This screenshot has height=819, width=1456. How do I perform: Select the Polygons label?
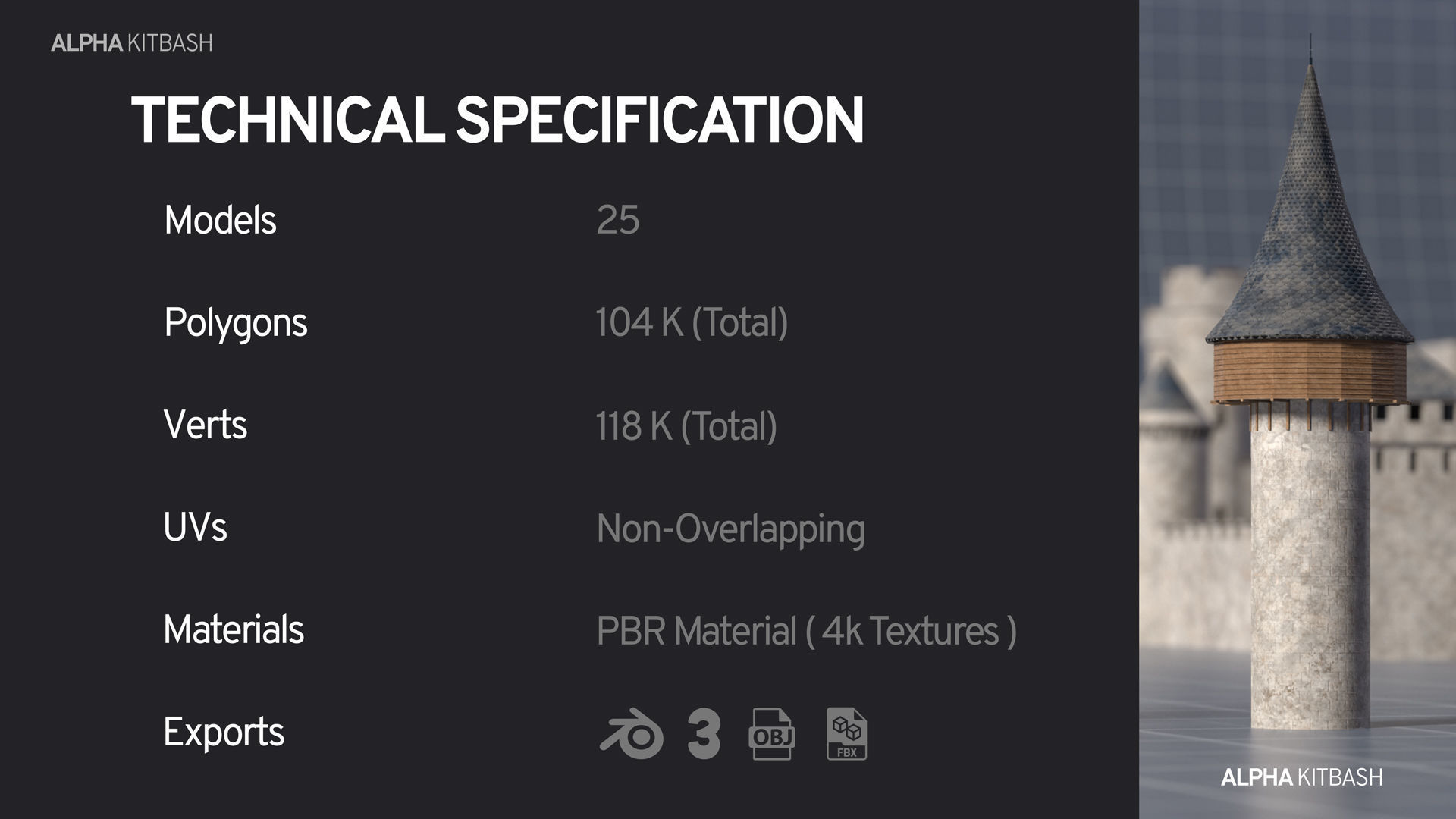tap(236, 323)
